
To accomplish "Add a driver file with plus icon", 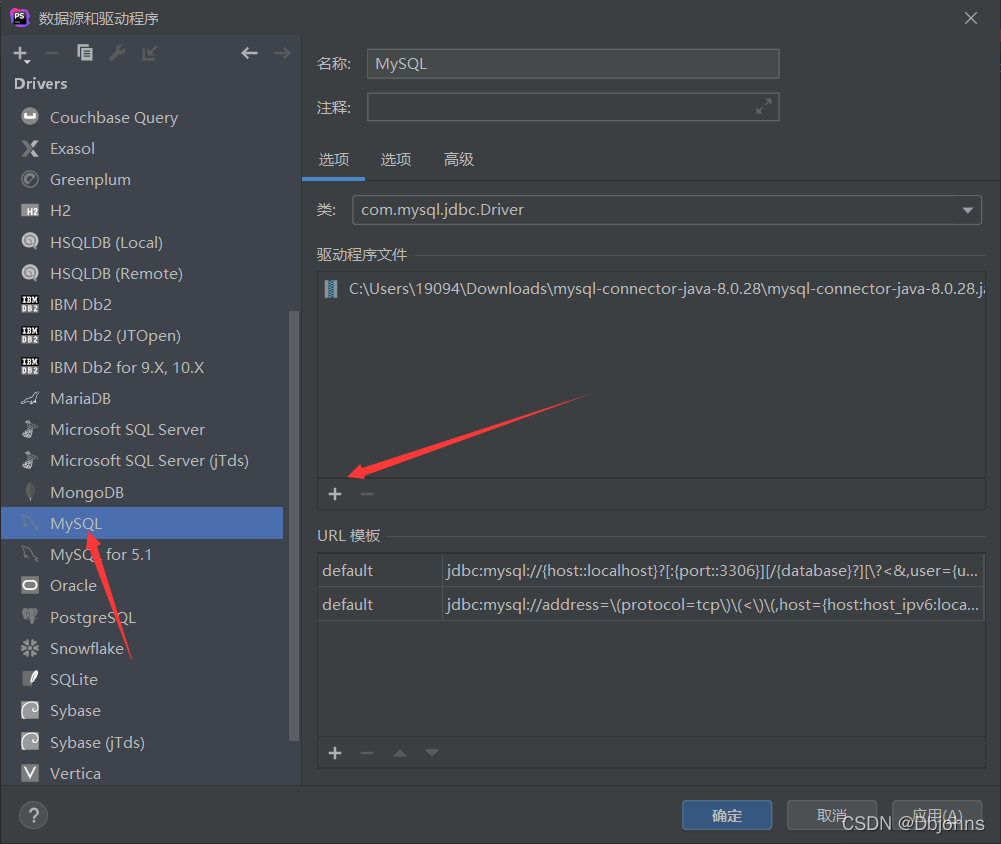I will (335, 494).
